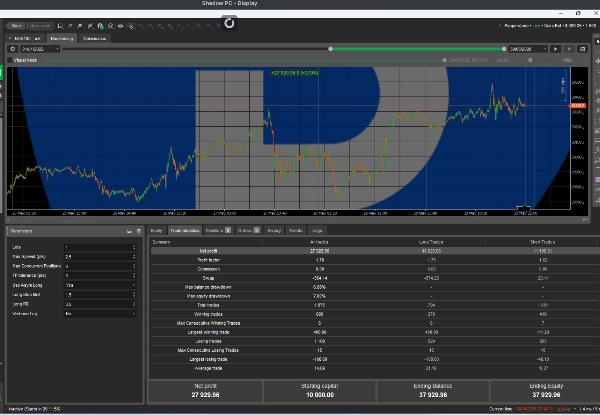Click the save parameters icon in Parameters header
Screen dimensions: 600x415
[139, 231]
